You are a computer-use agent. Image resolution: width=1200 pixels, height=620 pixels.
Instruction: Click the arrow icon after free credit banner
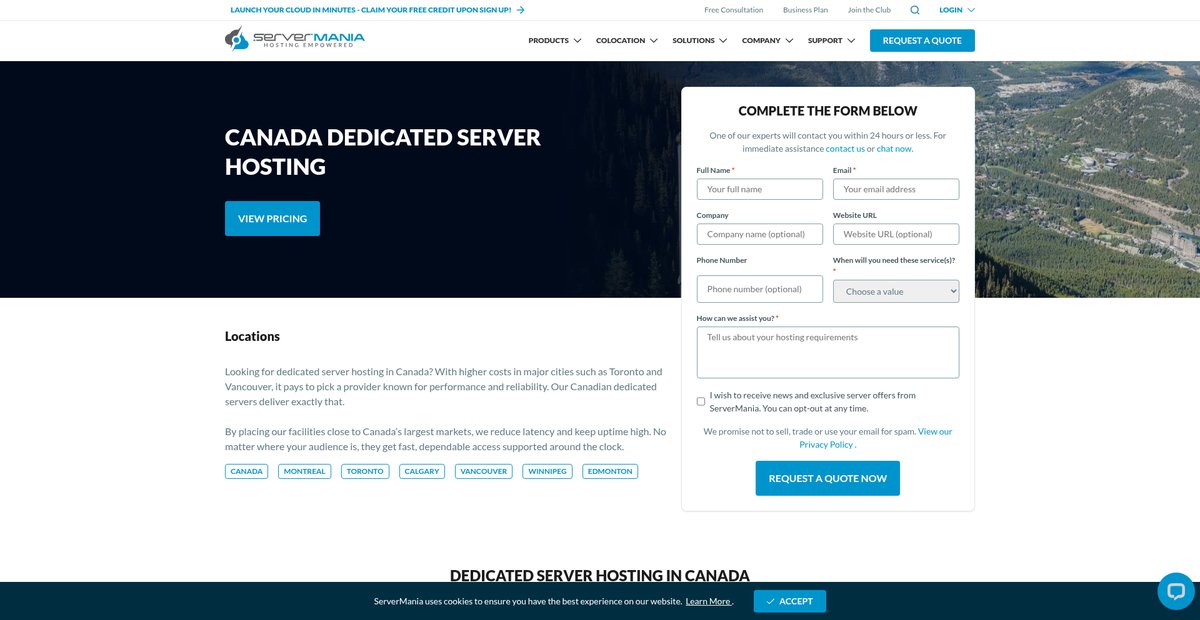pos(521,10)
